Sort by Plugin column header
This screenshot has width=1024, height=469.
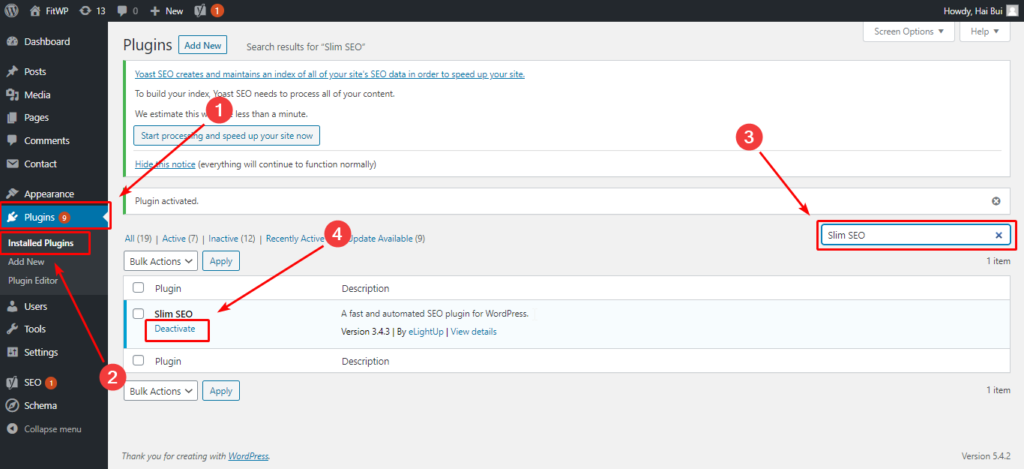point(168,288)
